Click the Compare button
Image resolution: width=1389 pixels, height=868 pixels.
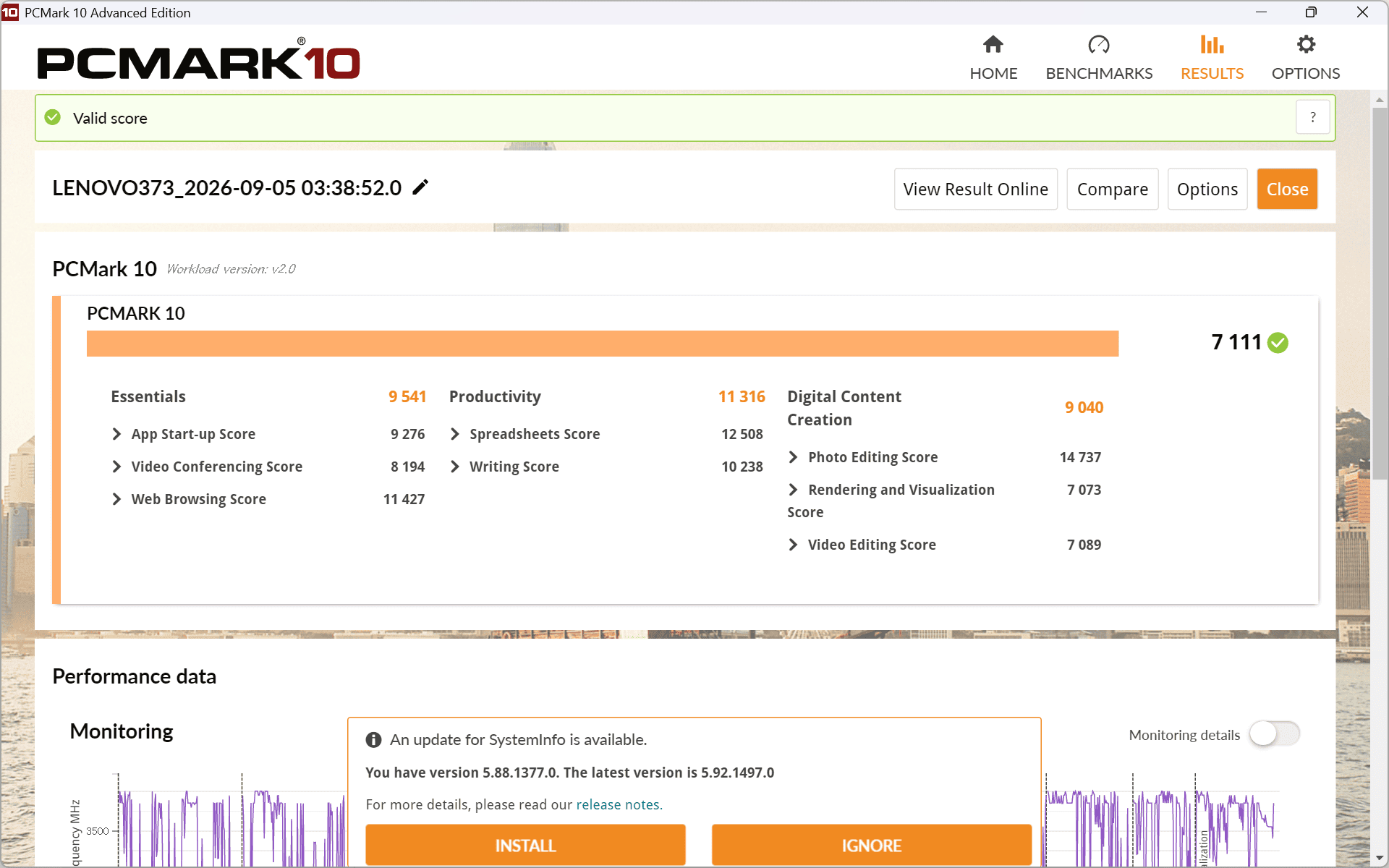tap(1113, 189)
